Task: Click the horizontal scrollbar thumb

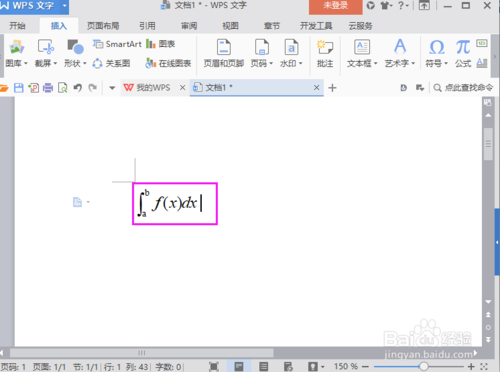Action: click(142, 353)
